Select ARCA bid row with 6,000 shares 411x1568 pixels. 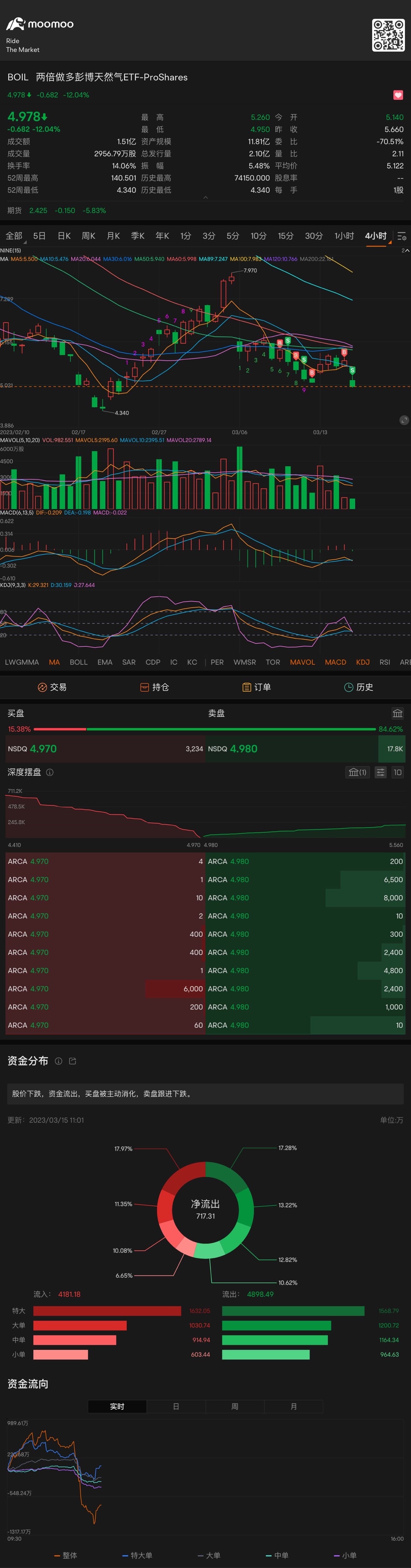point(105,989)
